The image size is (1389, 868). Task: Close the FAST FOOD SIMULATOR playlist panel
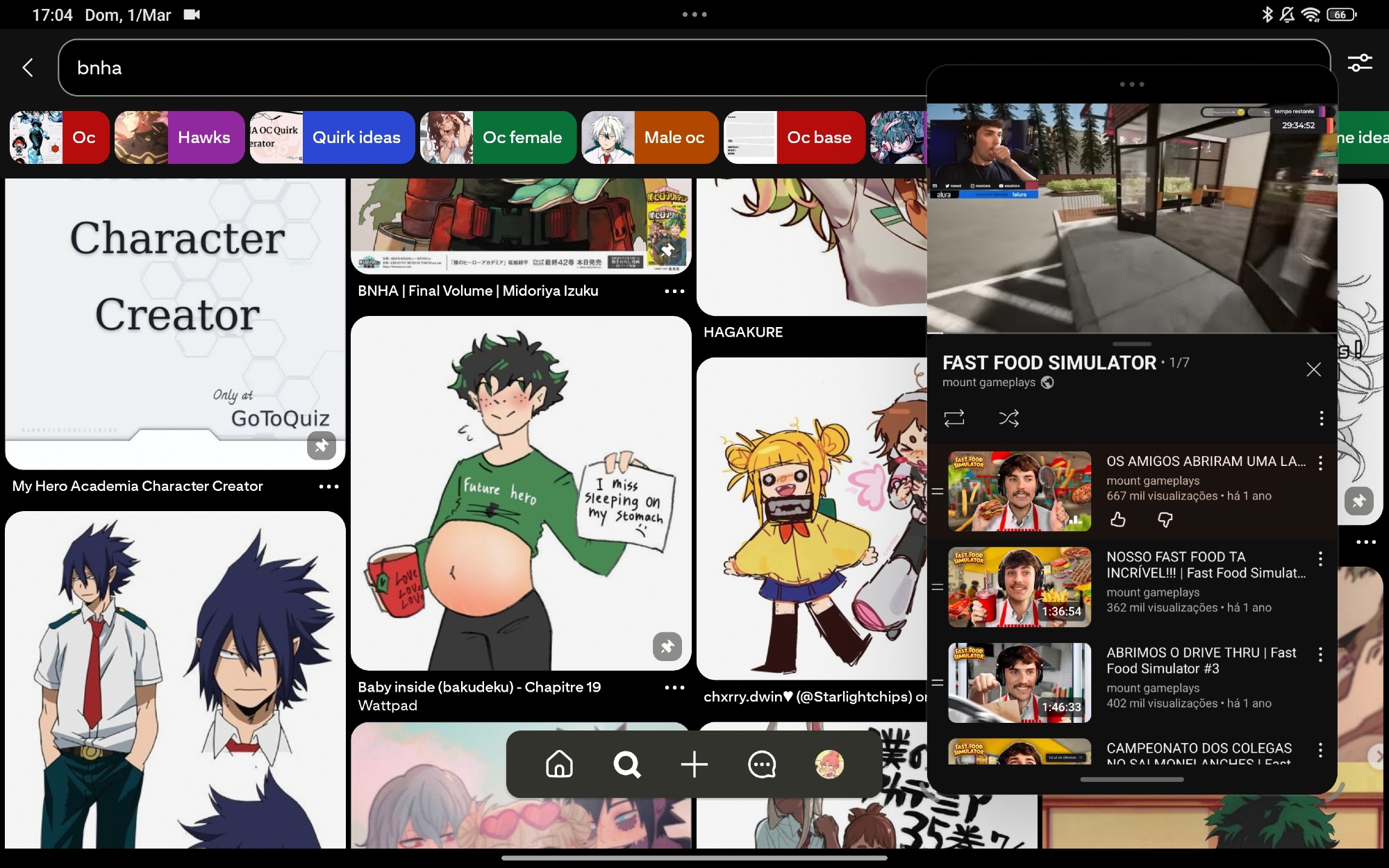[x=1313, y=369]
